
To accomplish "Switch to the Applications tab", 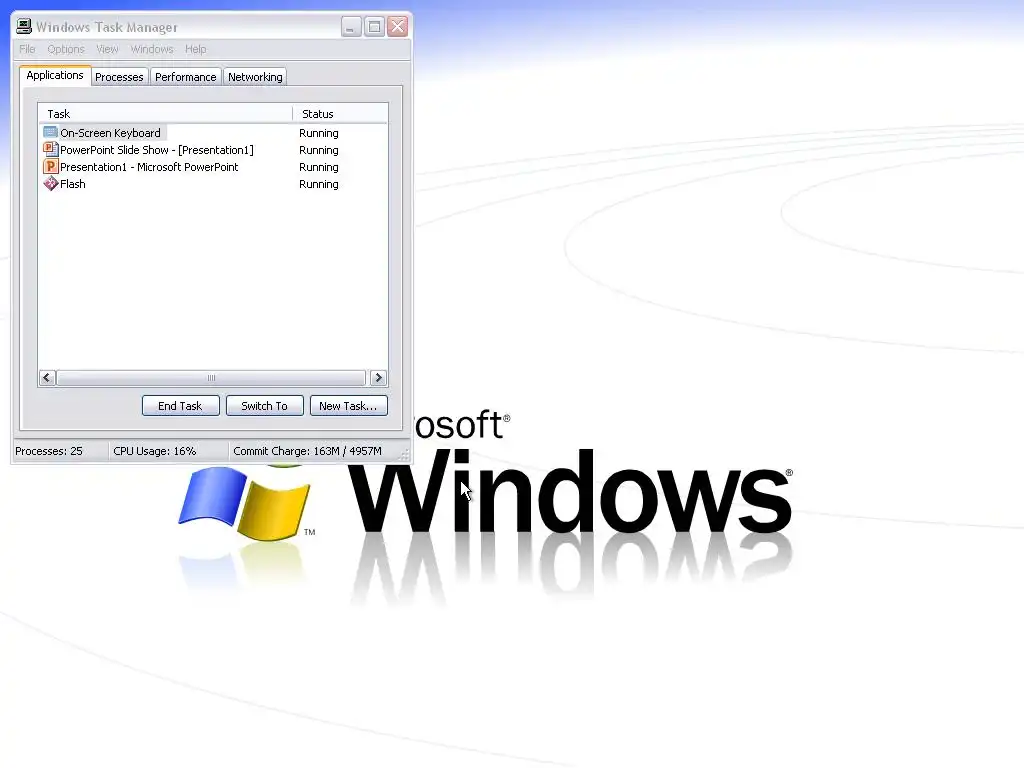I will coord(55,75).
